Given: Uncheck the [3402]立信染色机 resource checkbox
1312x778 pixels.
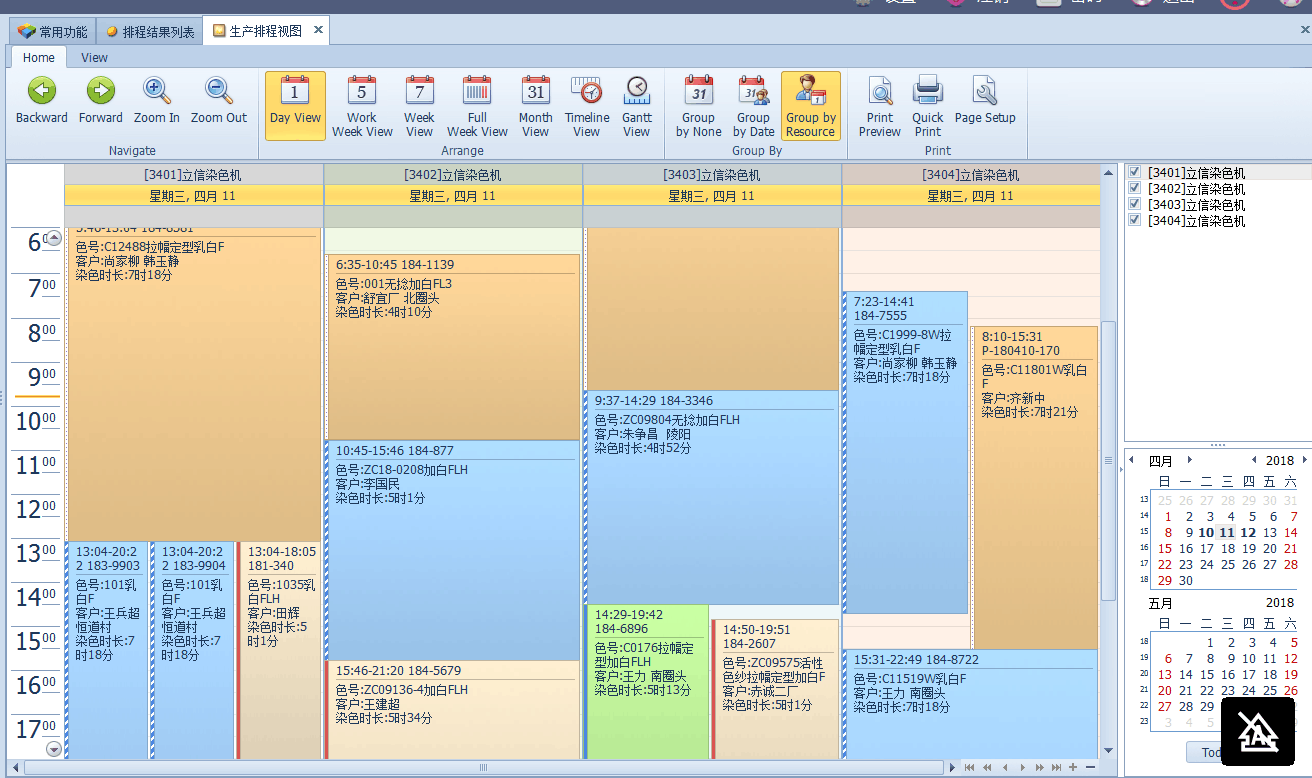Looking at the screenshot, I should coord(1134,188).
